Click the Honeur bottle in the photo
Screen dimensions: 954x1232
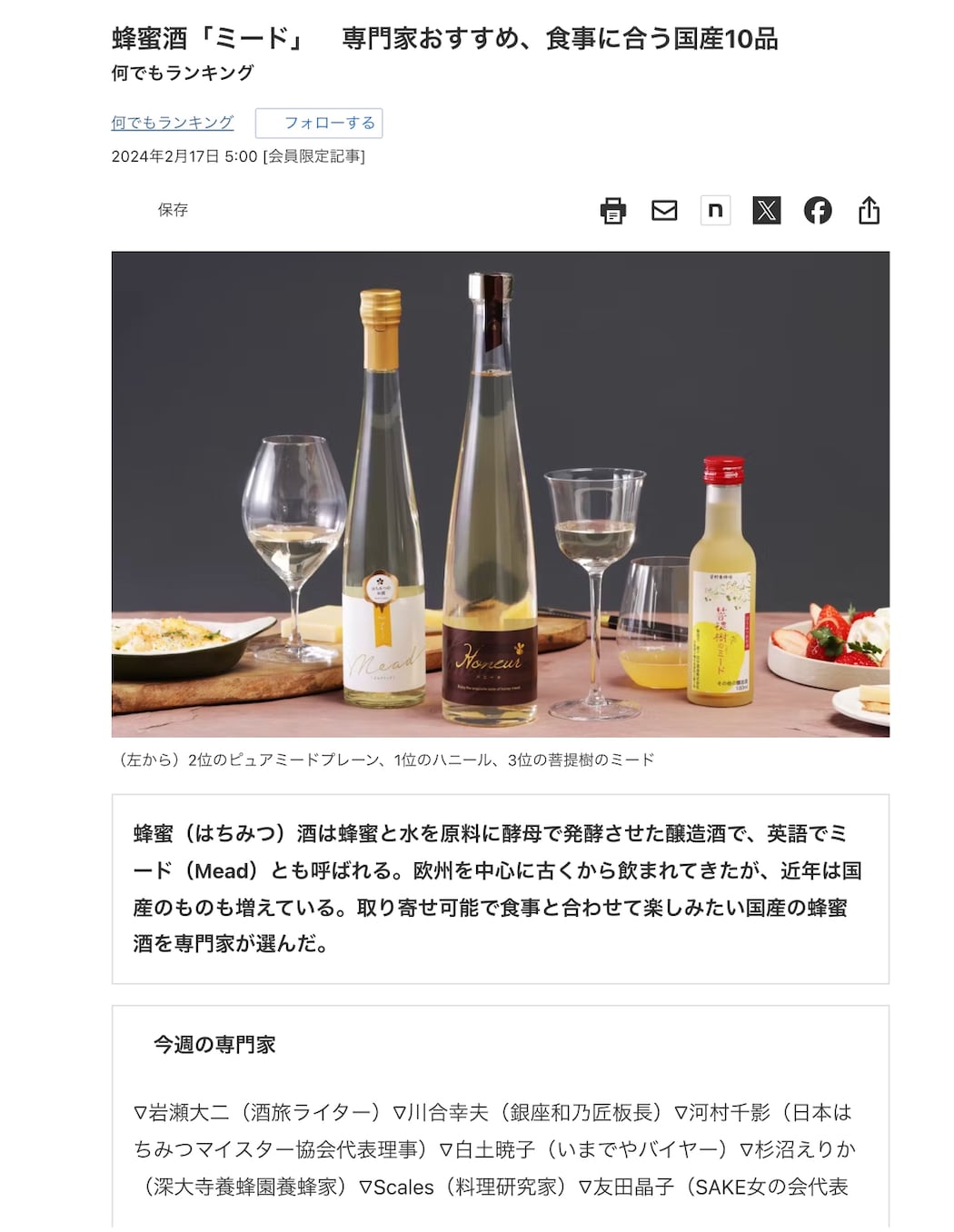(489, 500)
